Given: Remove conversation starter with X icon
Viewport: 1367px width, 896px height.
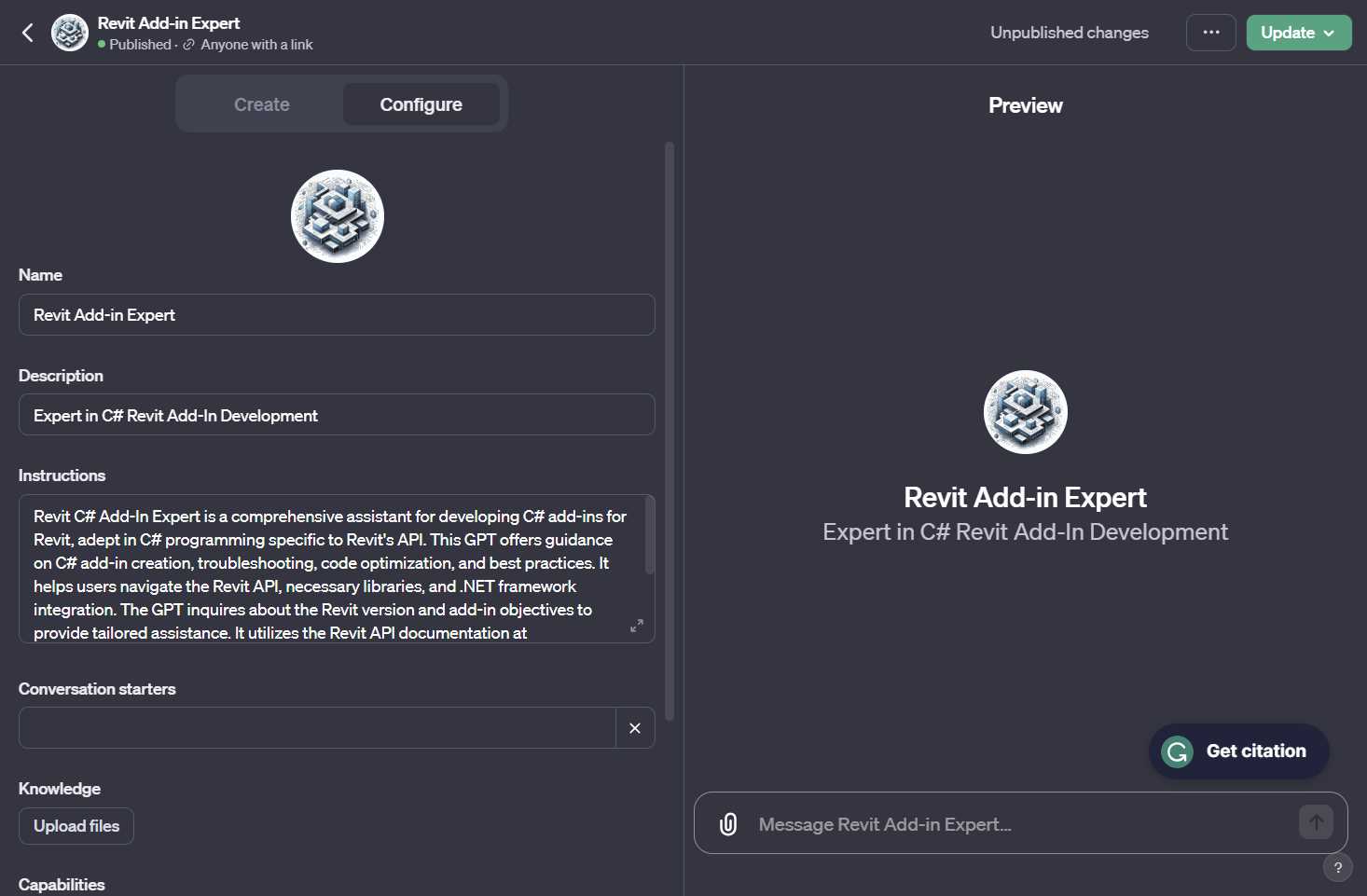Looking at the screenshot, I should click(635, 728).
